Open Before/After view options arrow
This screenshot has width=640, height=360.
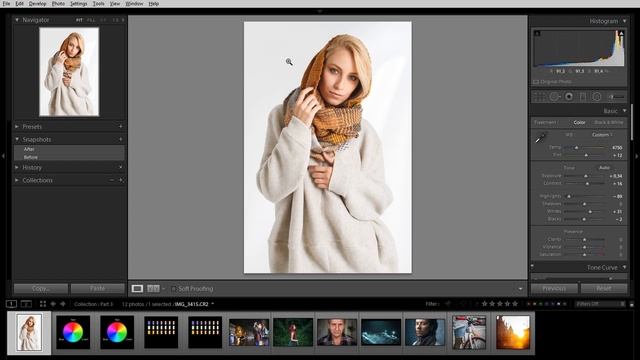click(x=164, y=289)
